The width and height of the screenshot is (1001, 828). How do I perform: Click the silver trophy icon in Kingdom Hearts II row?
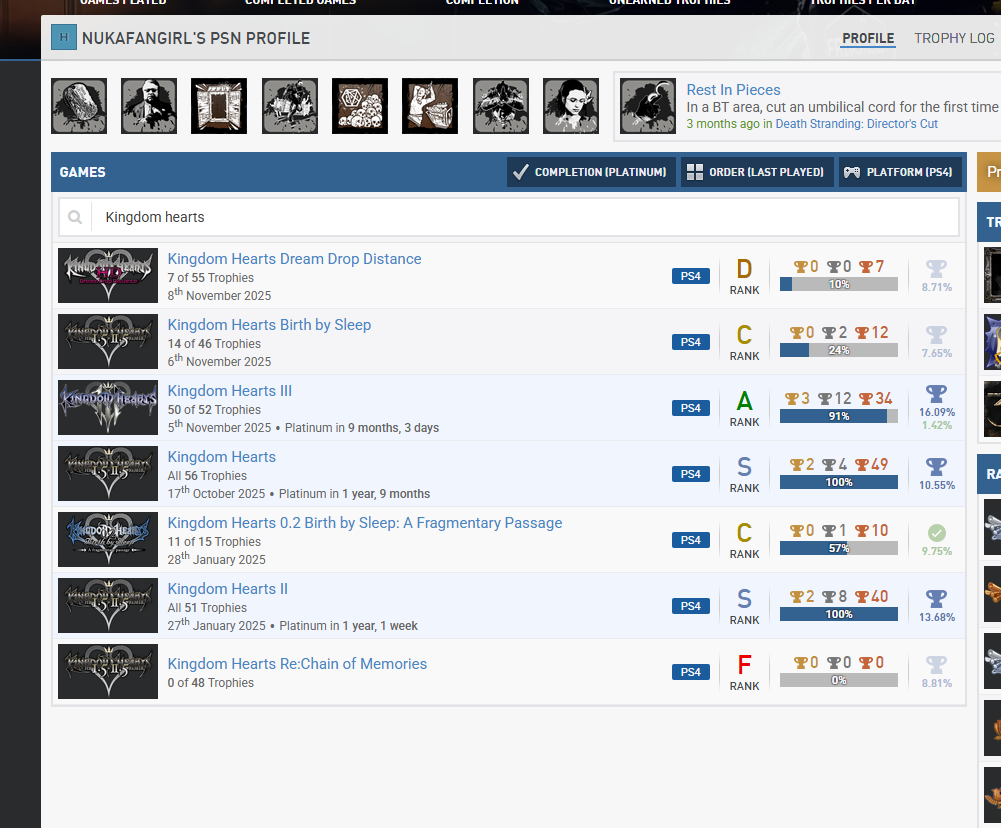(x=829, y=596)
